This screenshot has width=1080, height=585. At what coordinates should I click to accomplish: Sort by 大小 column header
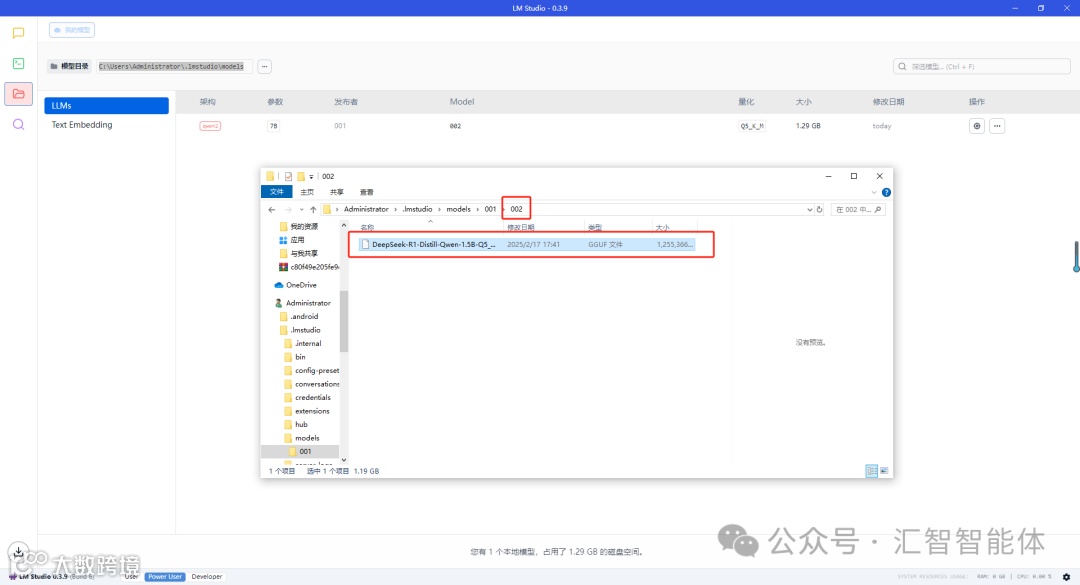662,227
